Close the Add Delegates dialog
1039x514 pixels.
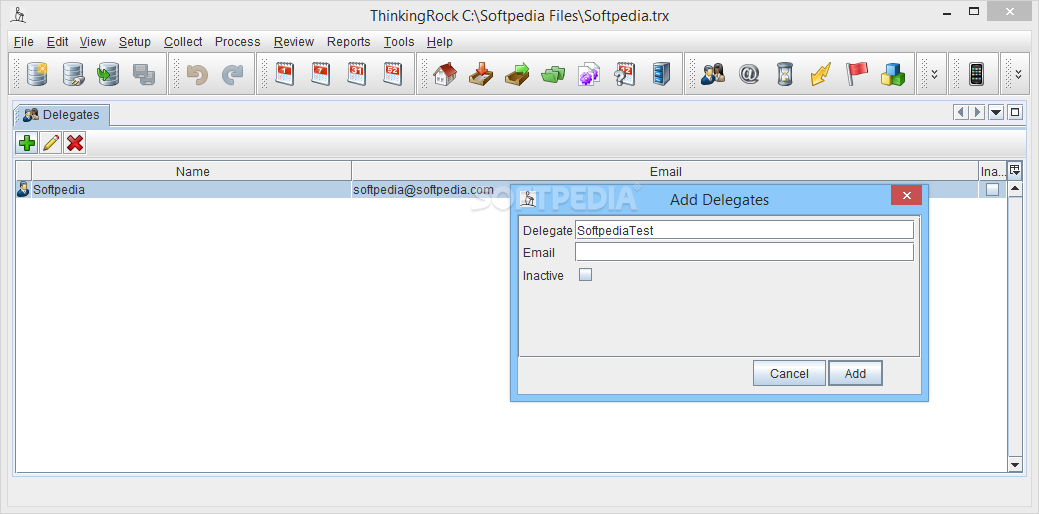click(x=906, y=195)
